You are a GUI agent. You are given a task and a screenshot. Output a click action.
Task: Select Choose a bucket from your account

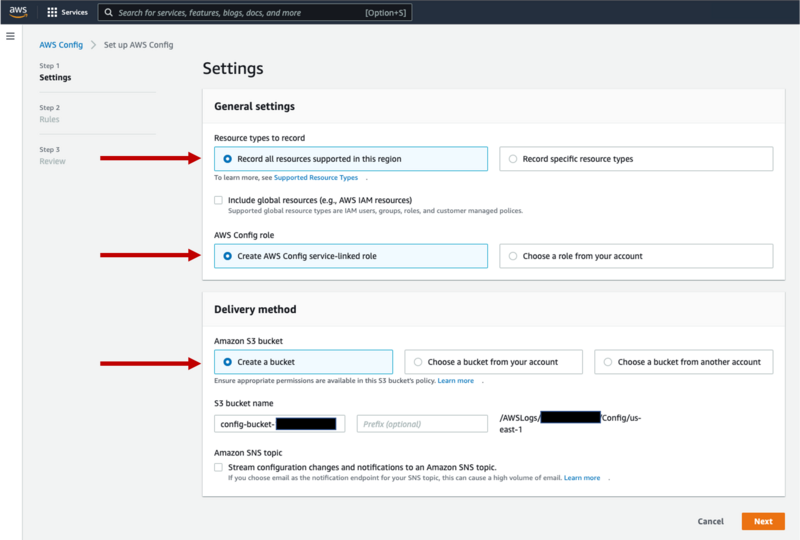click(493, 362)
